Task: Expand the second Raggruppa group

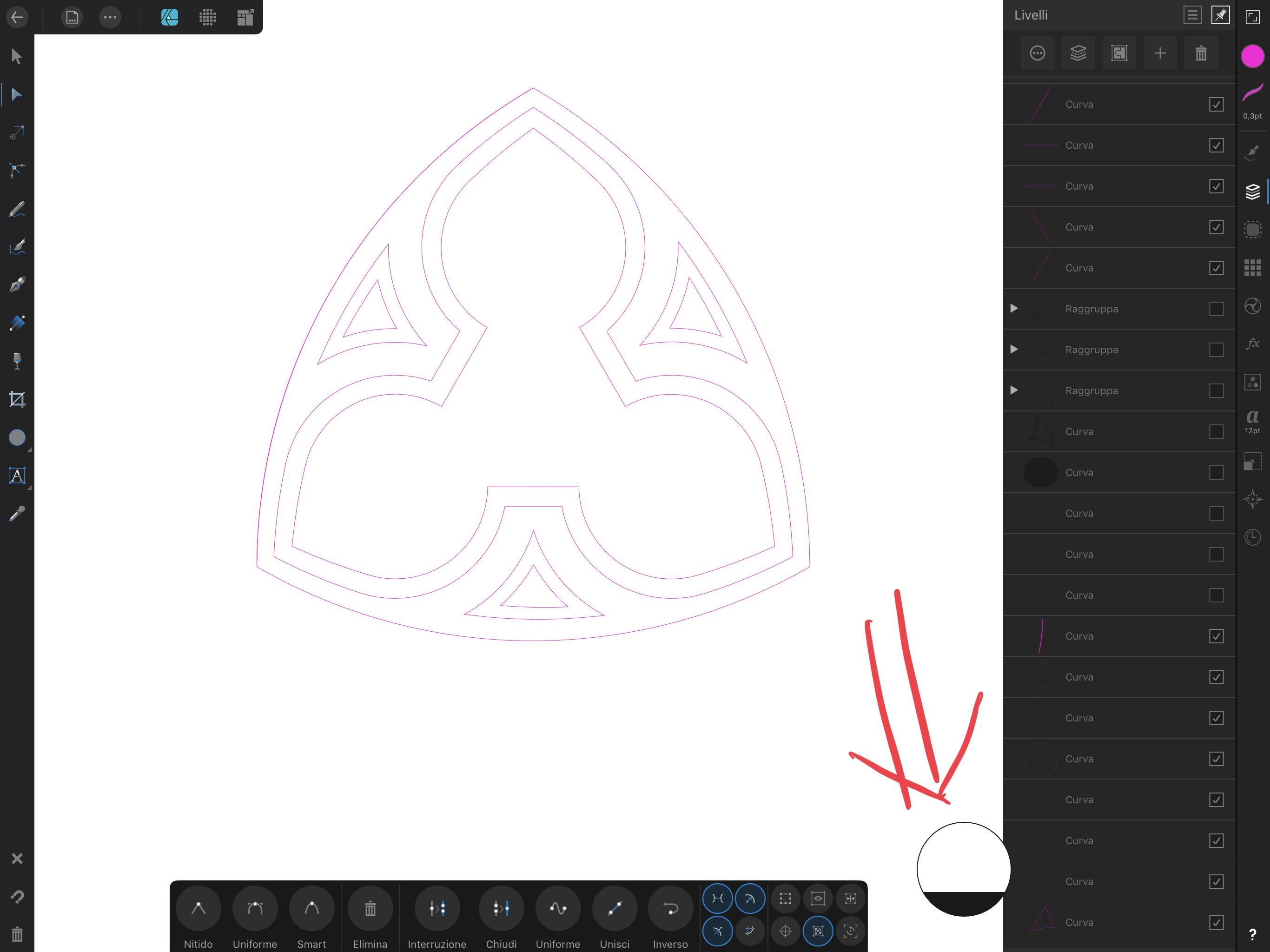Action: click(1014, 349)
